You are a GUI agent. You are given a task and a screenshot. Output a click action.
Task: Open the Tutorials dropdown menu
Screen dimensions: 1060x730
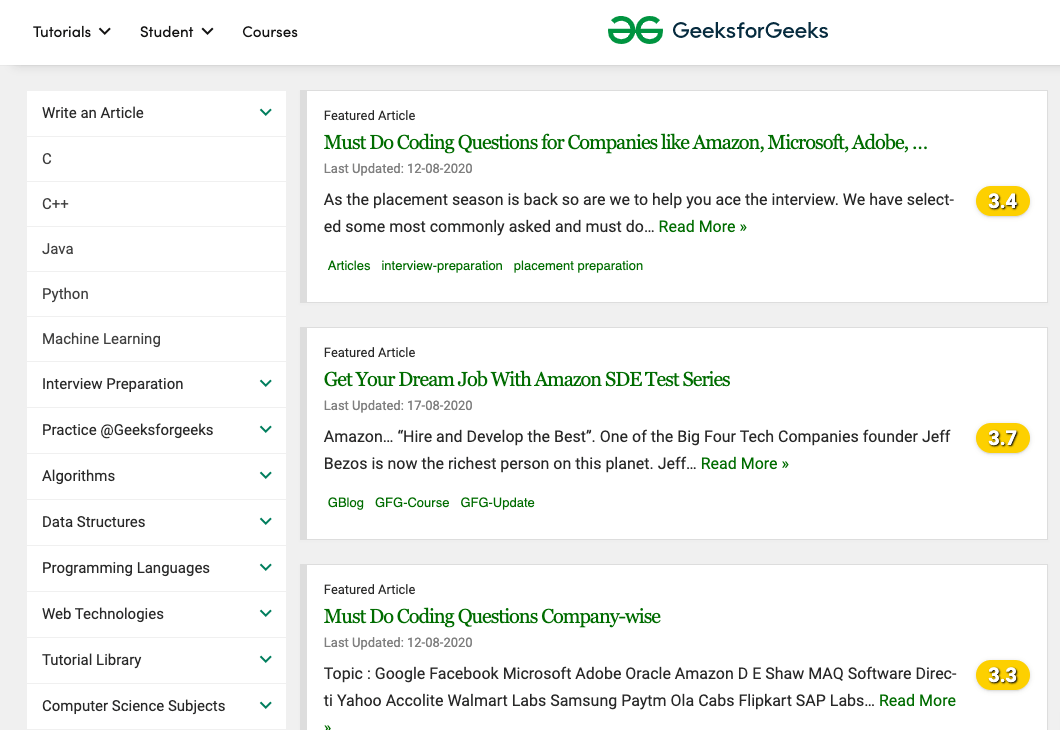point(72,32)
